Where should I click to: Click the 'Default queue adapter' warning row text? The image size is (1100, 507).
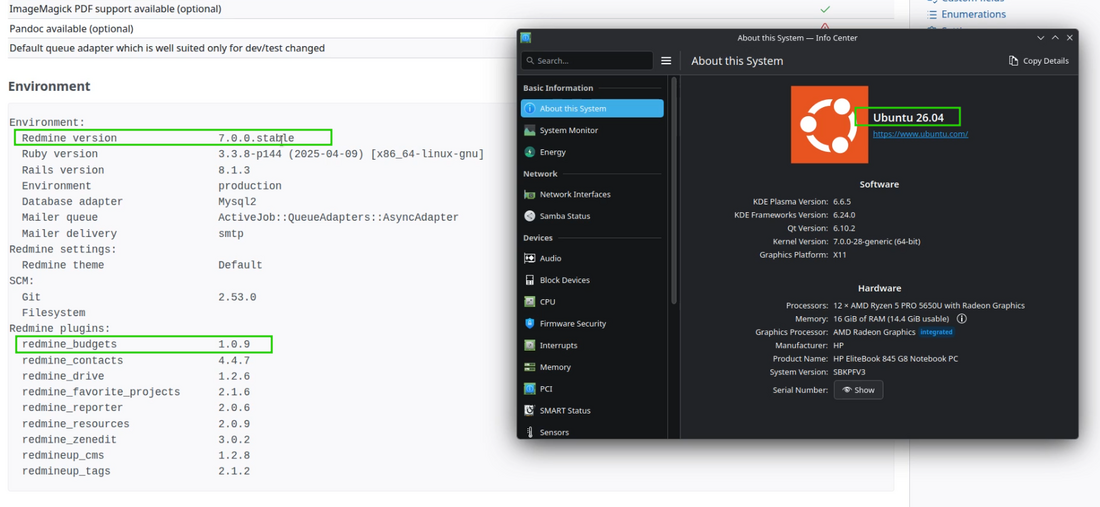[167, 48]
